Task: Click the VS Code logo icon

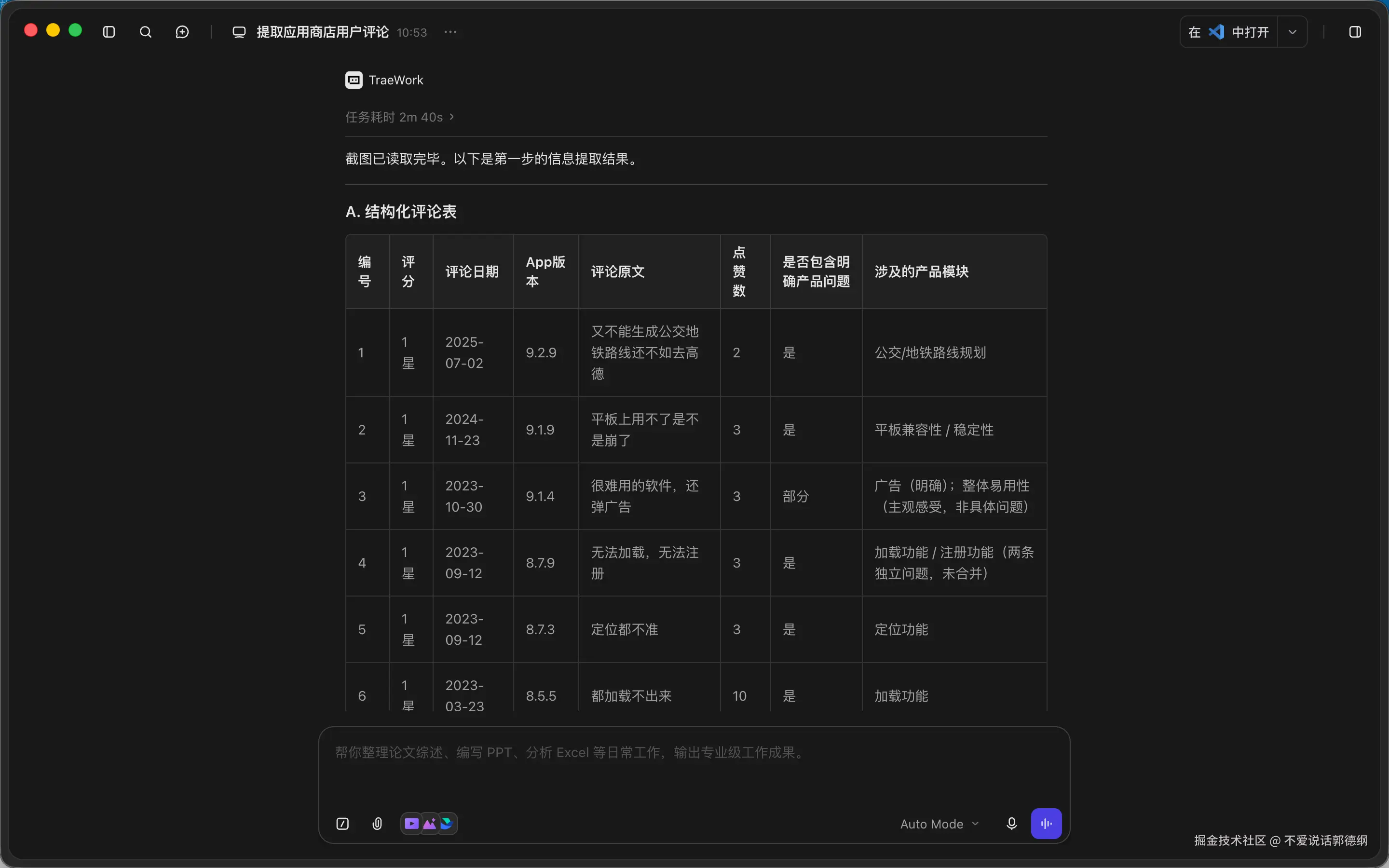Action: click(1216, 32)
